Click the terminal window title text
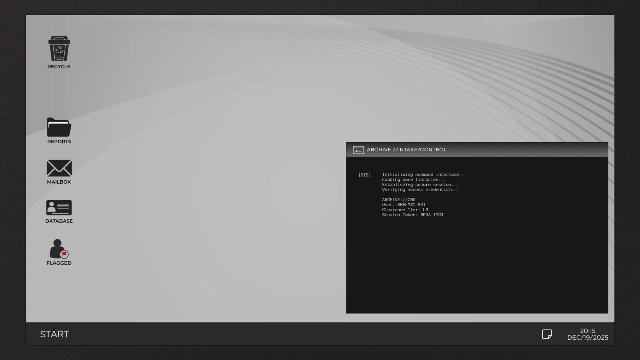Image resolution: width=640 pixels, height=360 pixels. pos(407,150)
